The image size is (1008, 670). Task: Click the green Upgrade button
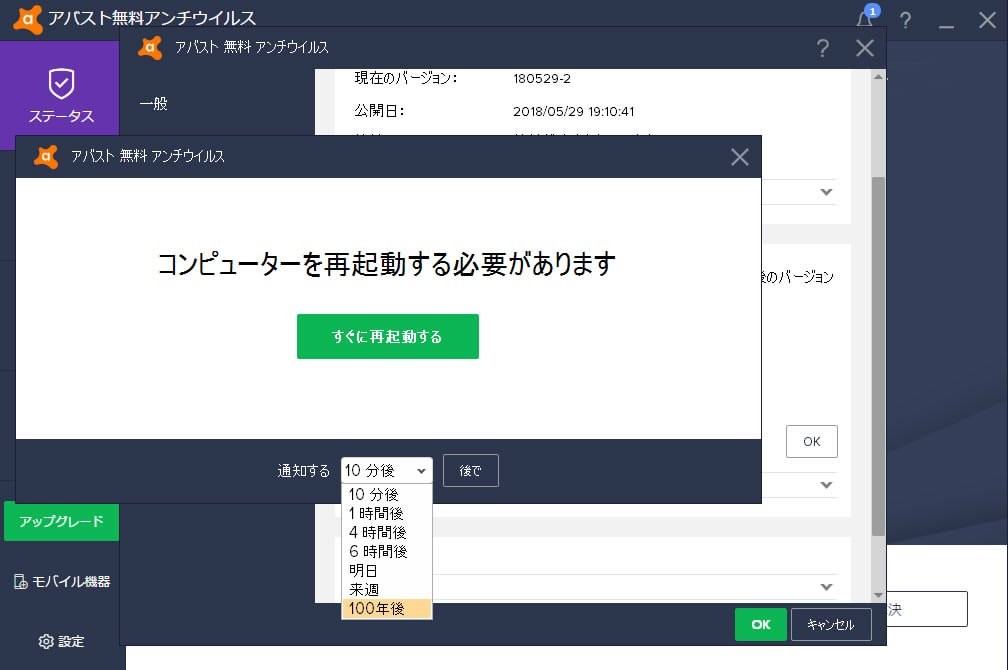62,521
